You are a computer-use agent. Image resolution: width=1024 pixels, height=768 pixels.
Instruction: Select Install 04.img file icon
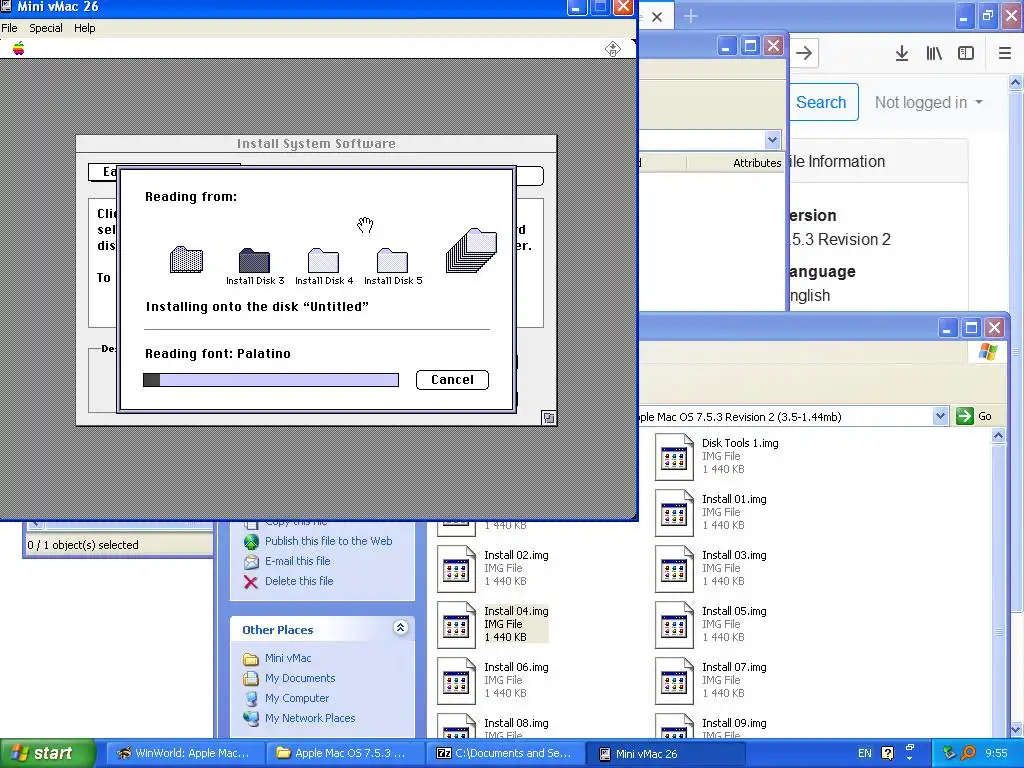point(456,626)
